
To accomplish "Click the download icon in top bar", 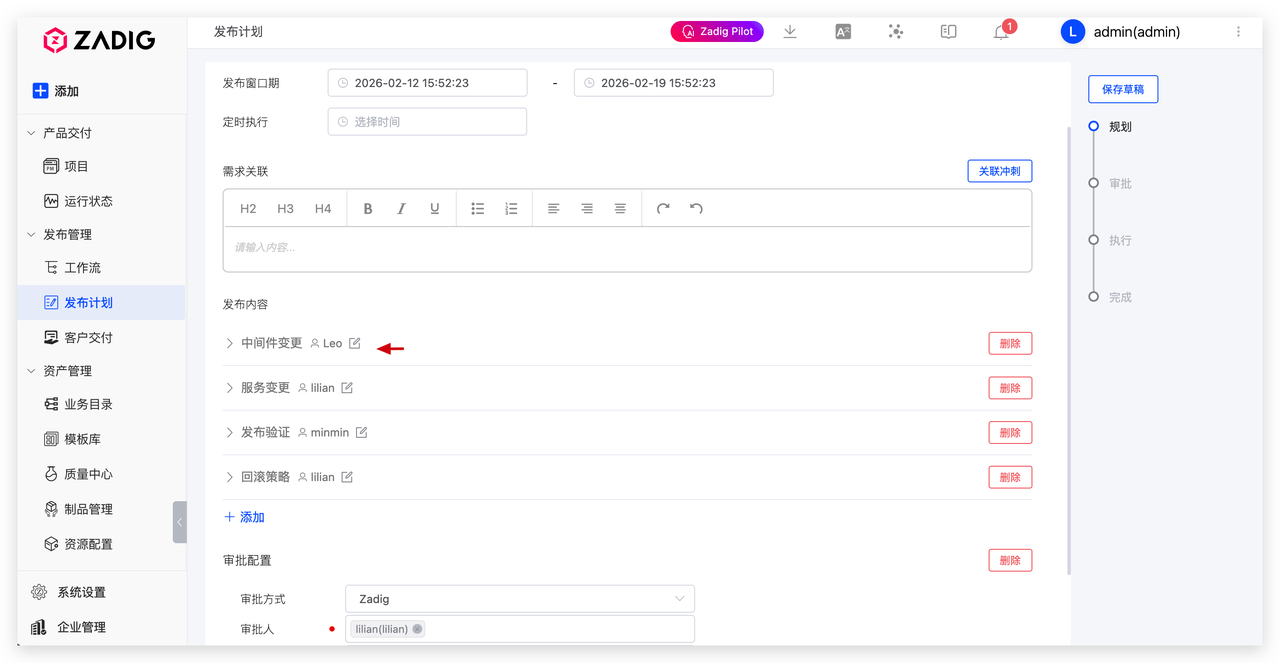I will (790, 32).
